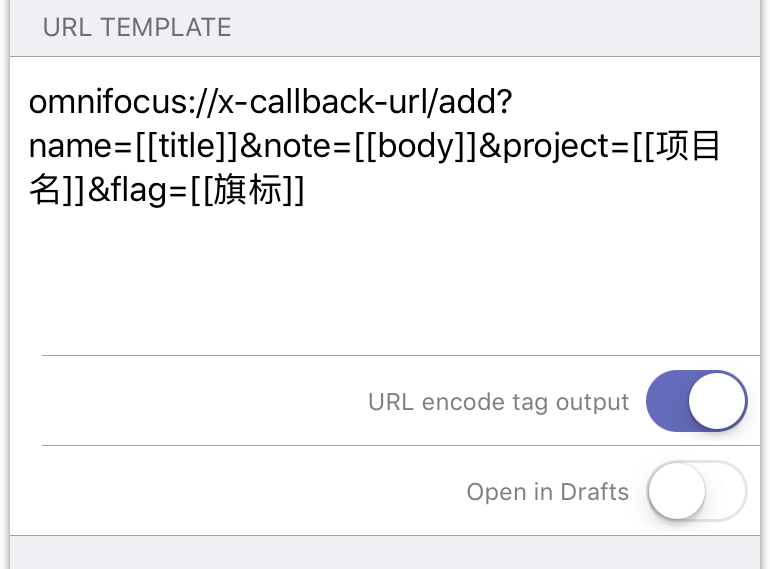Screen dimensions: 770x569
Task: Enable the Open in Drafts switch
Action: 696,492
